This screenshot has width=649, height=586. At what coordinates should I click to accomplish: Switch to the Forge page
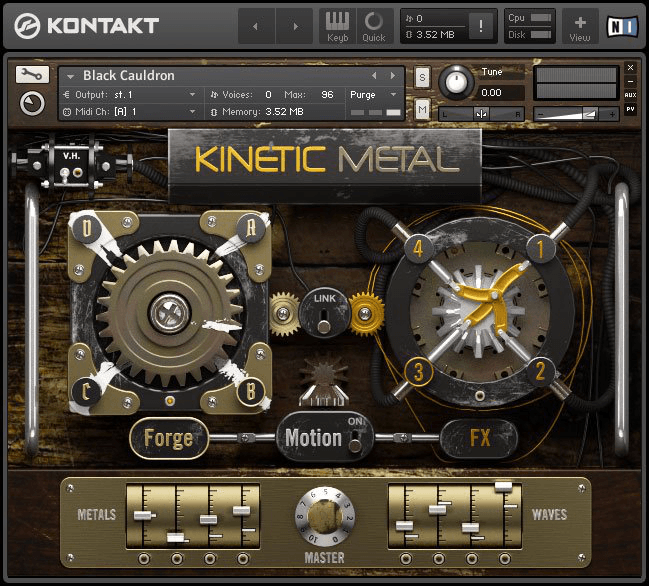(168, 438)
